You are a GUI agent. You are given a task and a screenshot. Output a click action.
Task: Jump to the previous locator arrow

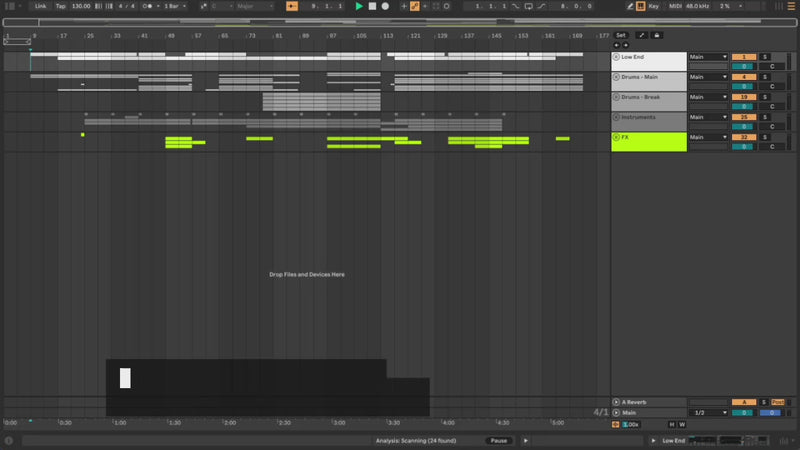click(616, 45)
